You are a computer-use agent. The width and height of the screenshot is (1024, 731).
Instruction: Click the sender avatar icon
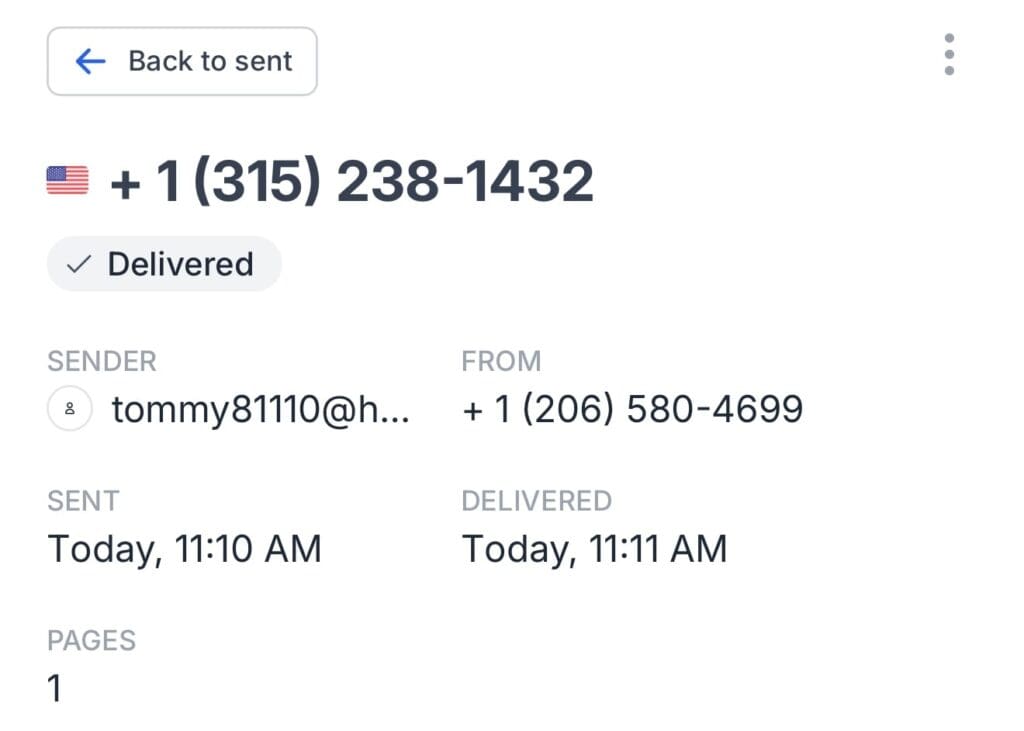(x=70, y=409)
